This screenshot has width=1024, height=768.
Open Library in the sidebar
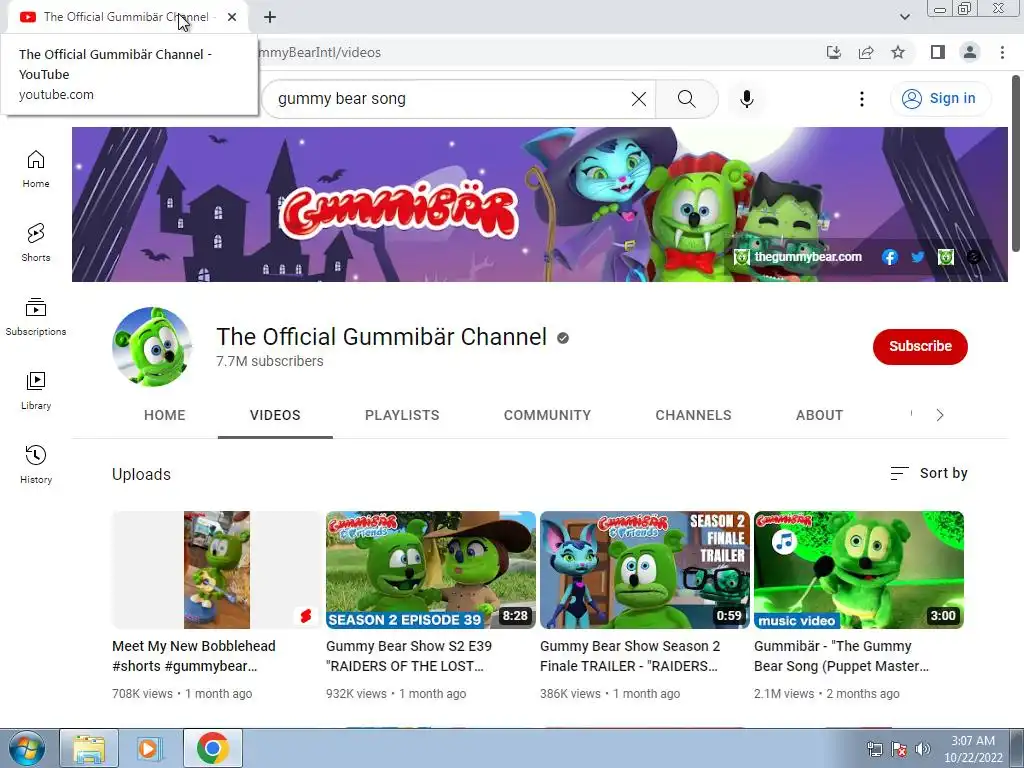pyautogui.click(x=36, y=391)
